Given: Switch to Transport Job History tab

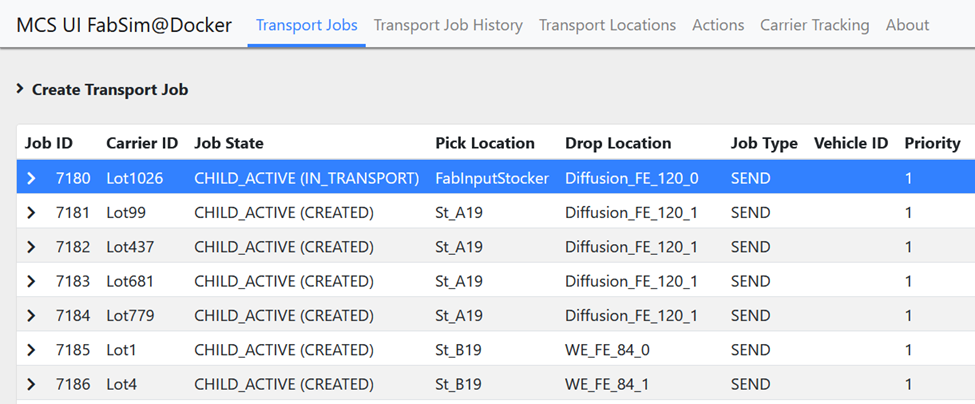Looking at the screenshot, I should tap(448, 25).
